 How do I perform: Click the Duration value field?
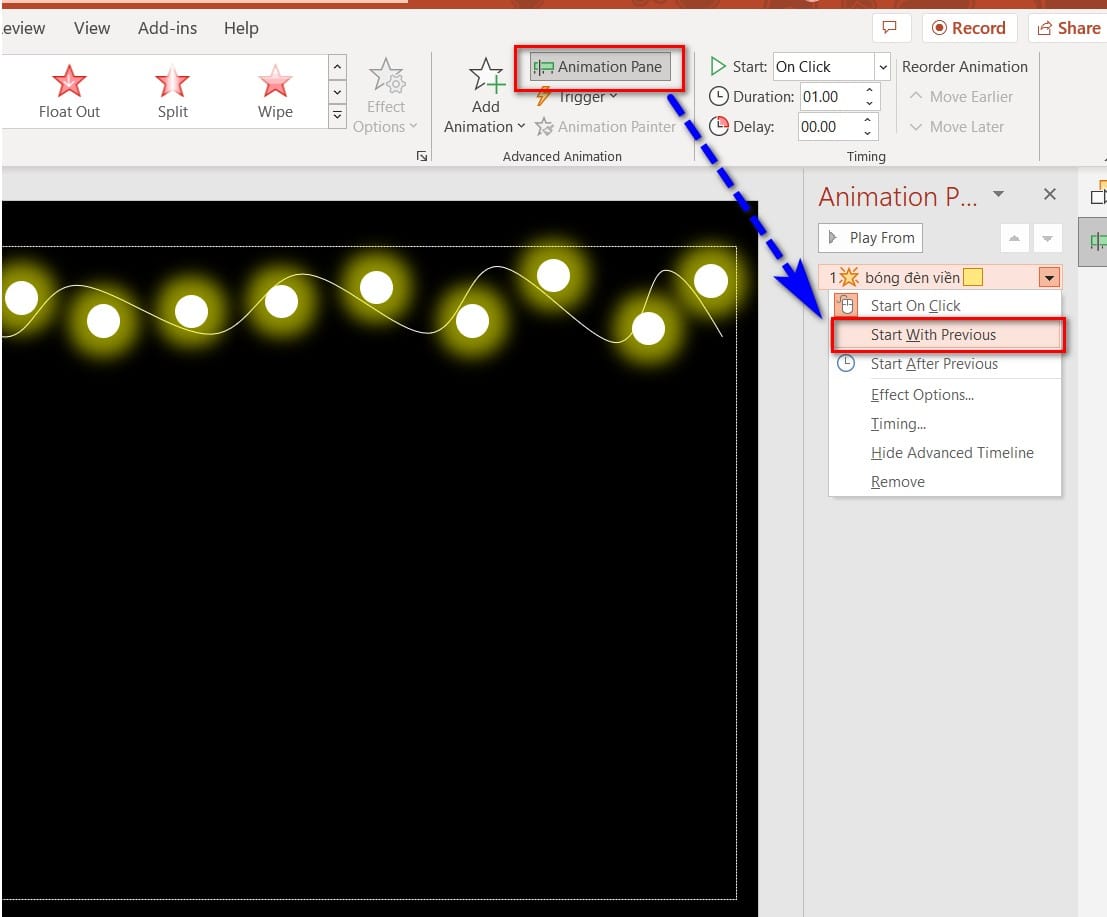829,97
